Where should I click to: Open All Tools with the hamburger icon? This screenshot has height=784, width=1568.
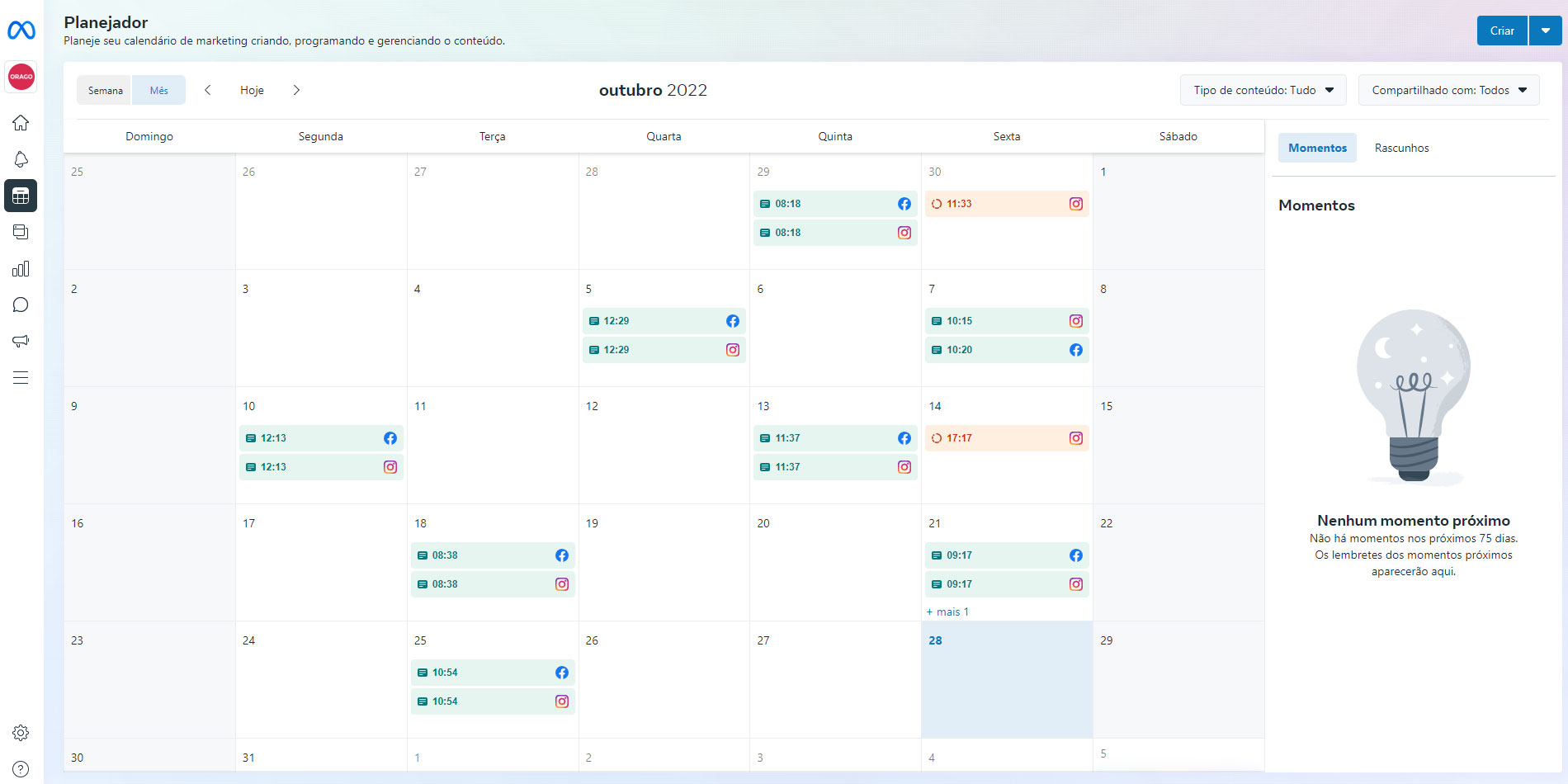[21, 377]
